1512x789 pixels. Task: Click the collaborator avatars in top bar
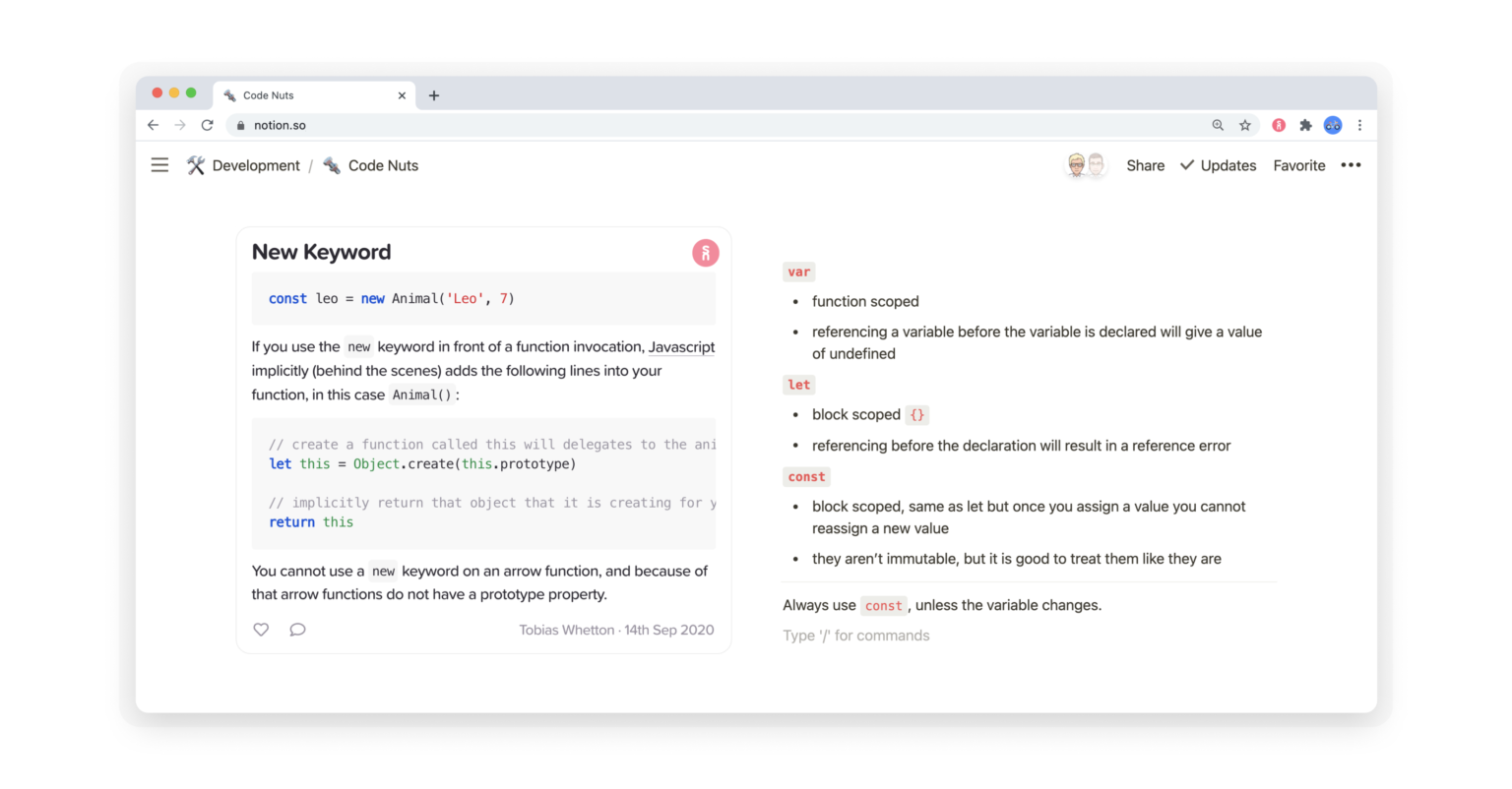[1086, 165]
